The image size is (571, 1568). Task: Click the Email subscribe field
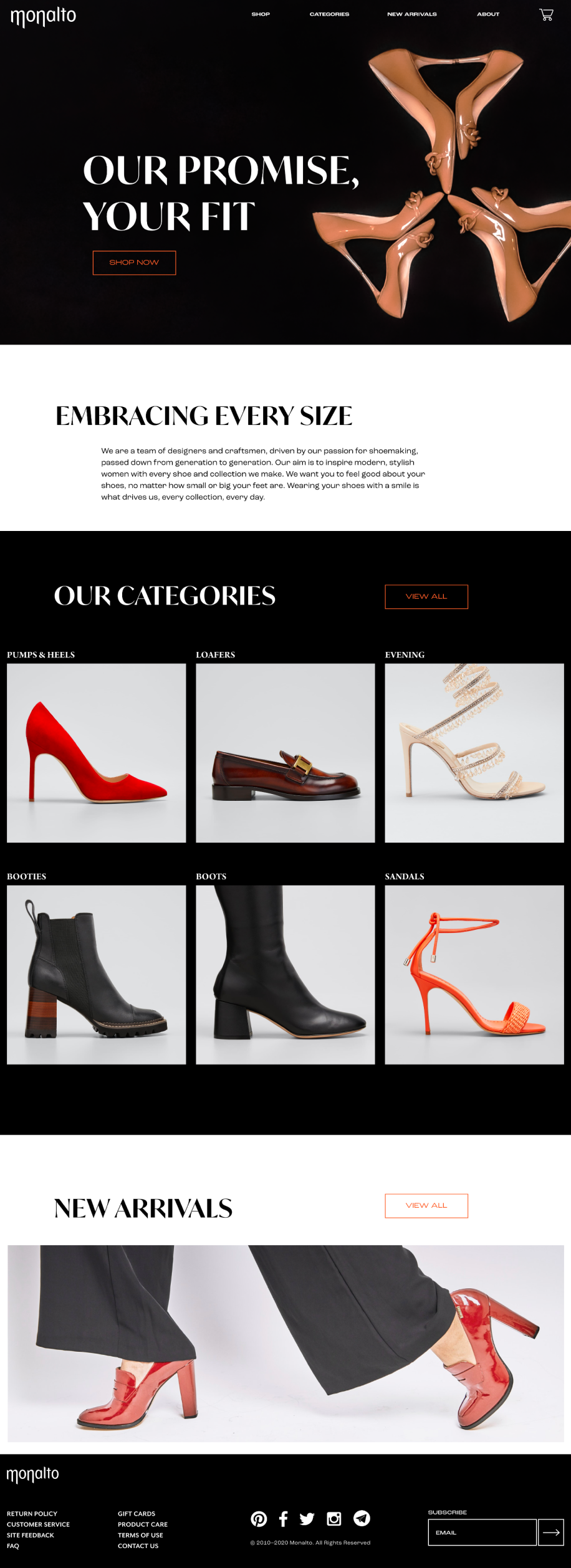point(482,1532)
